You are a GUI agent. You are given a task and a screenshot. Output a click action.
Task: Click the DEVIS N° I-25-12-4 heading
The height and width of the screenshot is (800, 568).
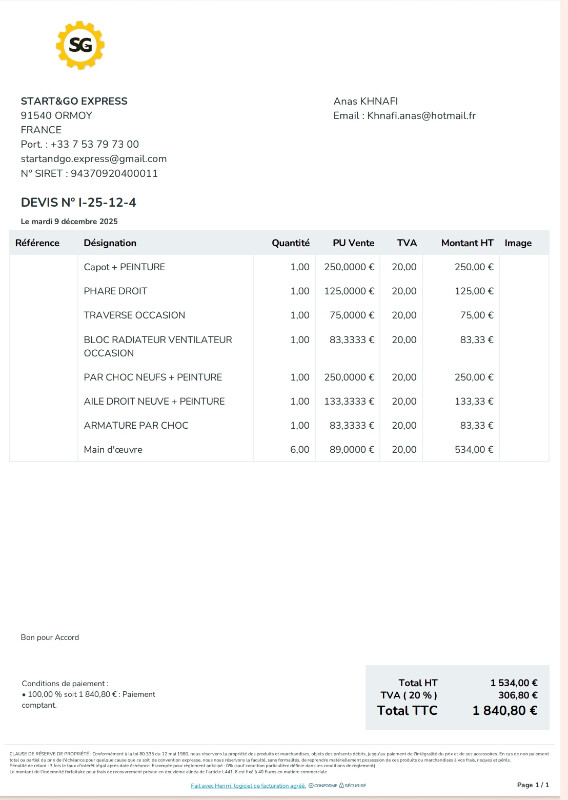click(79, 203)
